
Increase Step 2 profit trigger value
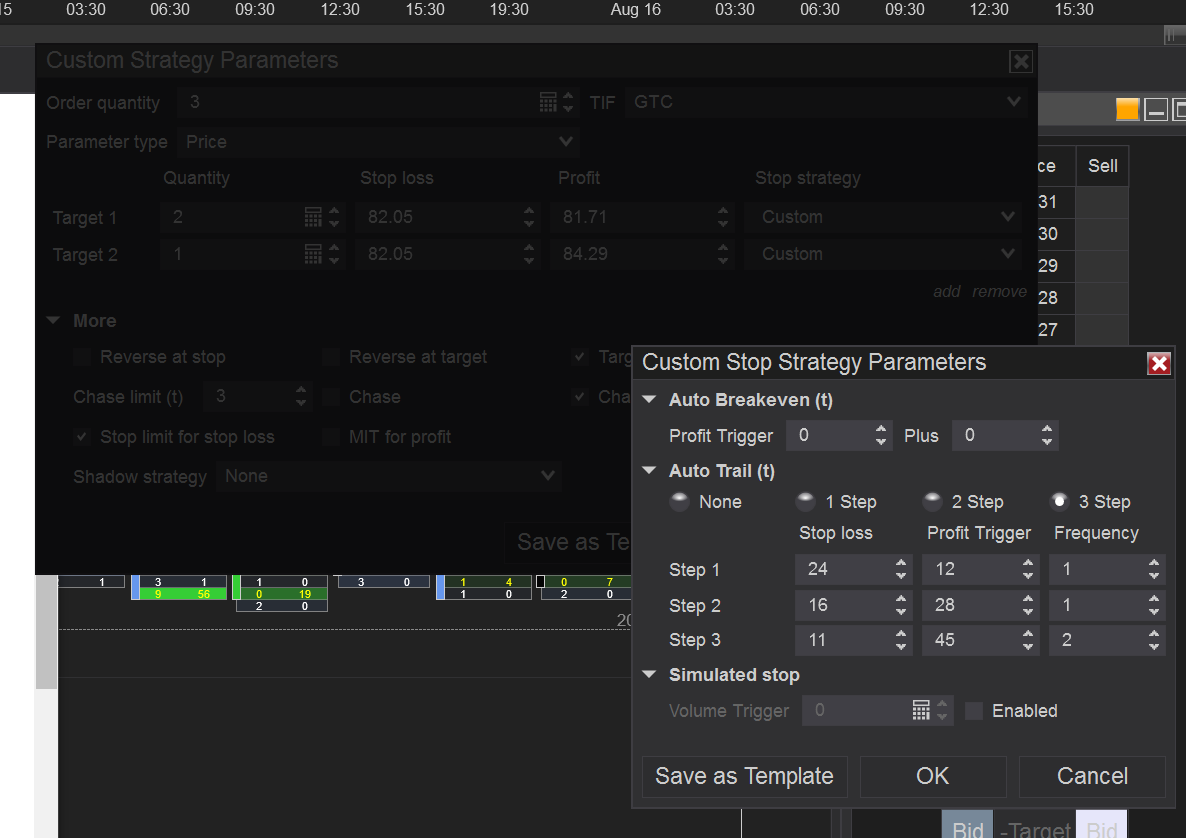coord(1027,599)
